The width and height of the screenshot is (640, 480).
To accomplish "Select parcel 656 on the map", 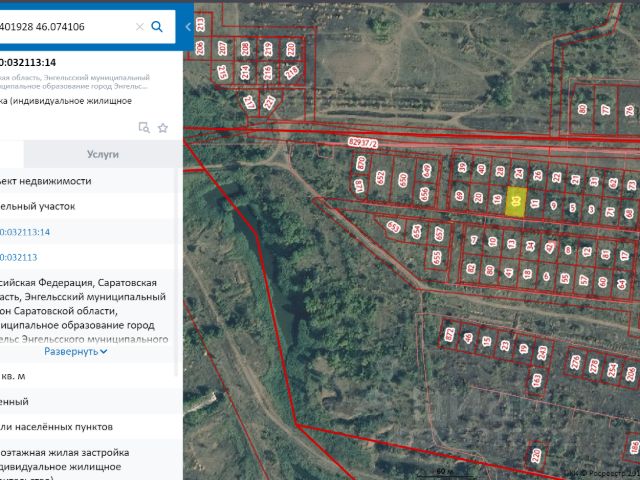I will tap(424, 194).
